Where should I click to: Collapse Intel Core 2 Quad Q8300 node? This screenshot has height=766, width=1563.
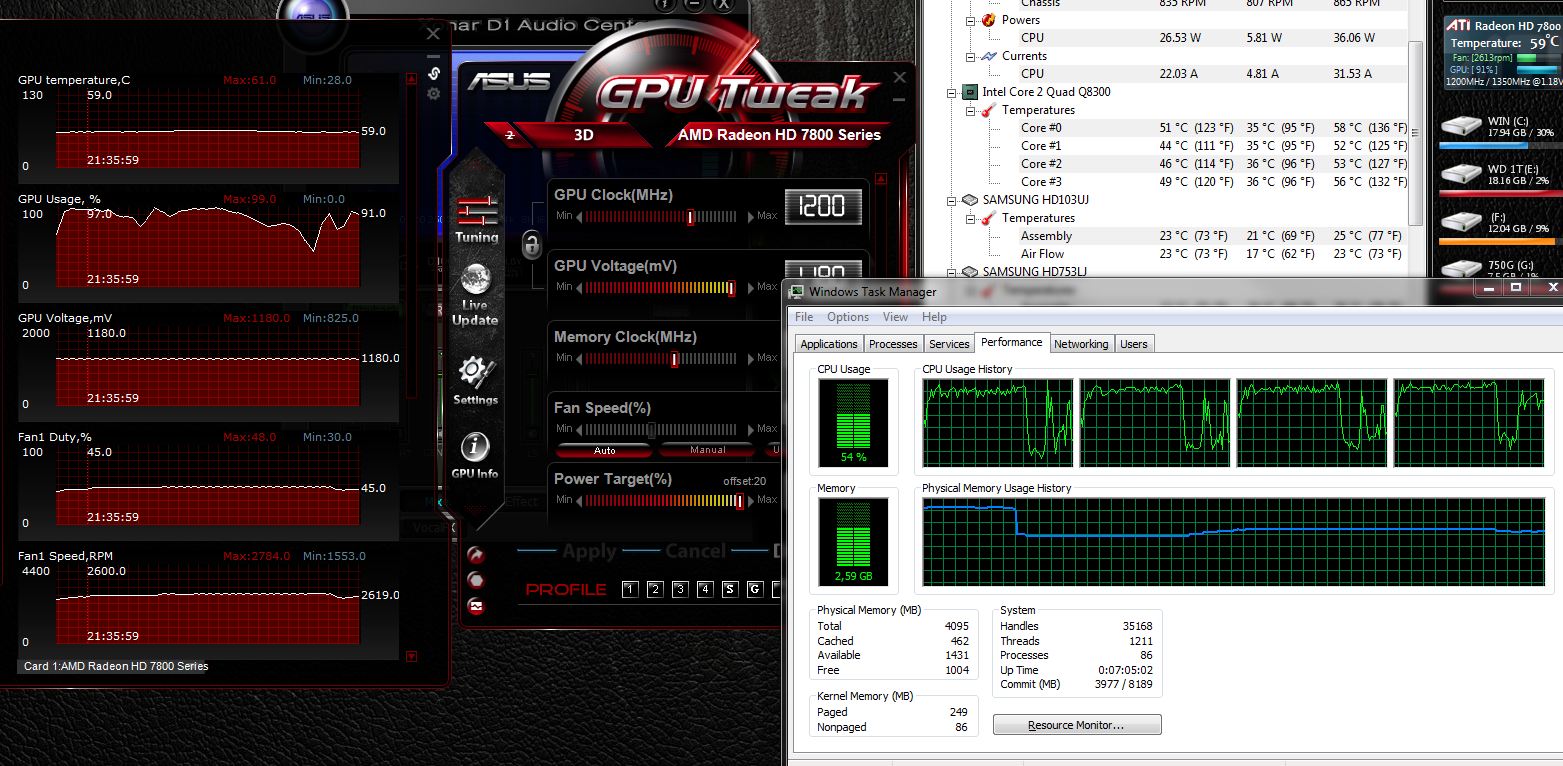click(951, 92)
